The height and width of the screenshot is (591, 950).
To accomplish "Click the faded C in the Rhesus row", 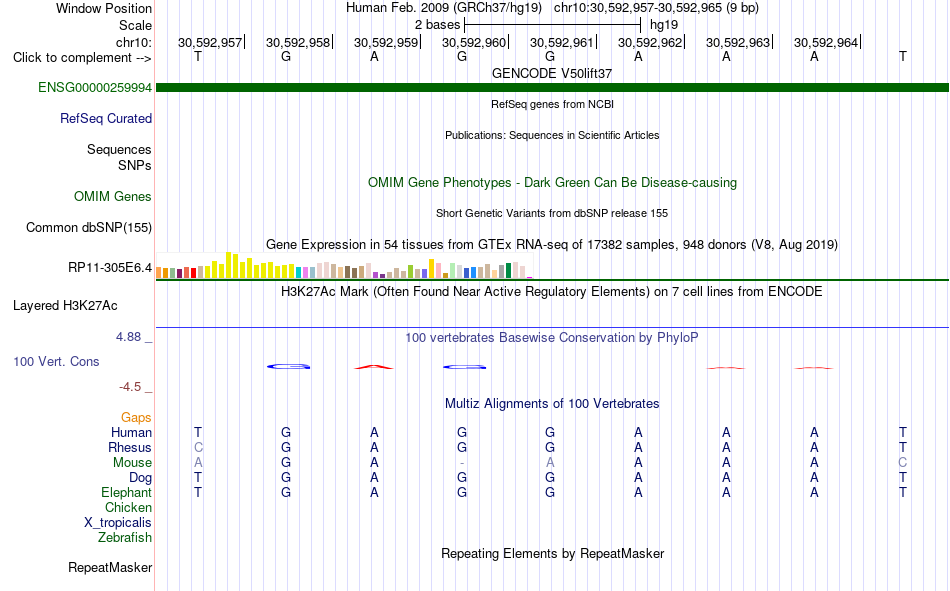I will [x=198, y=447].
